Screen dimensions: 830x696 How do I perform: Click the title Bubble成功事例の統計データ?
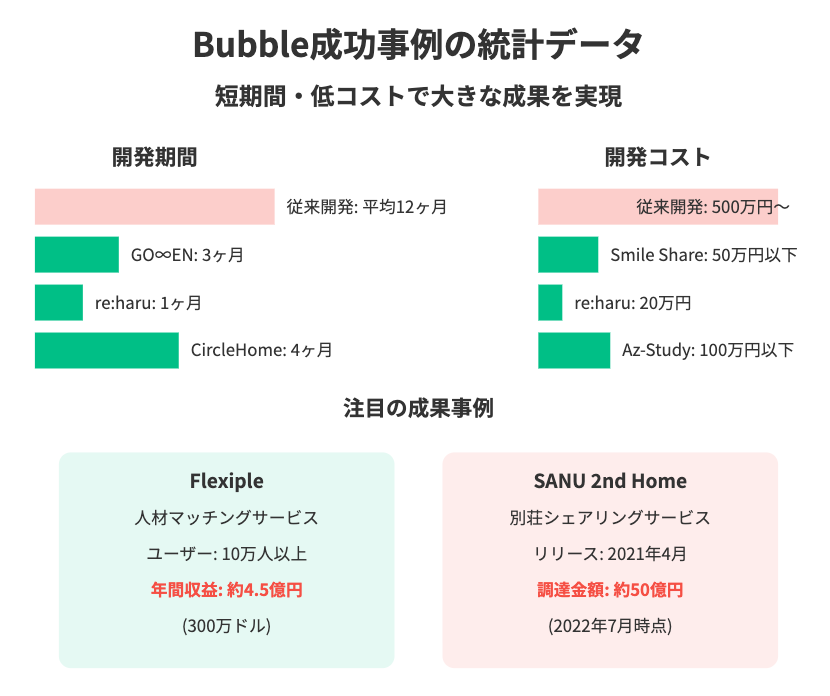point(418,44)
